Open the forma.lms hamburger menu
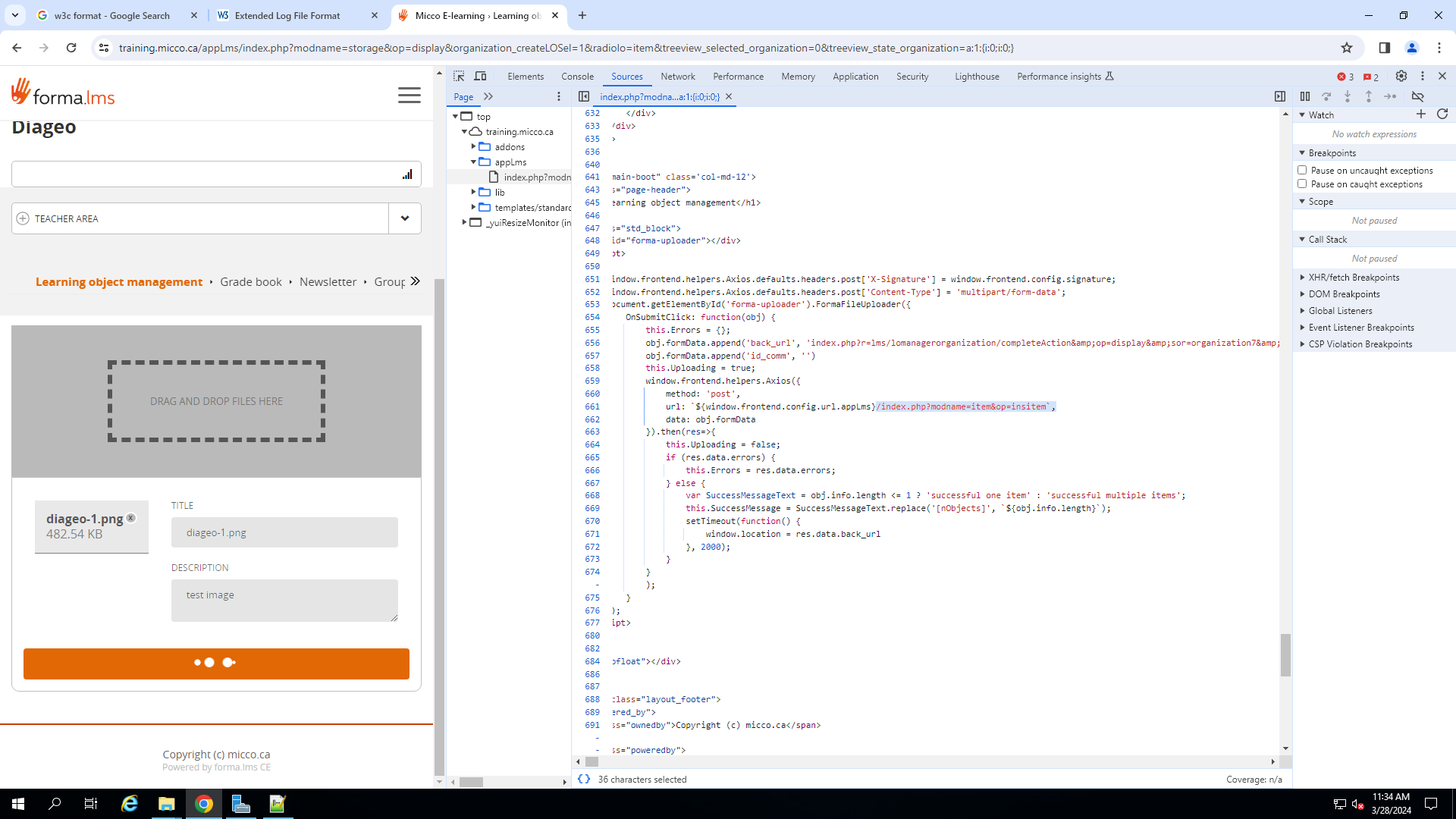The height and width of the screenshot is (819, 1456). tap(409, 95)
